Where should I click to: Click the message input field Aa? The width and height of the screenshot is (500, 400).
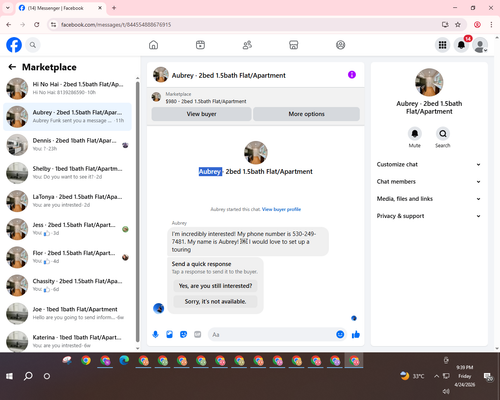click(x=272, y=334)
